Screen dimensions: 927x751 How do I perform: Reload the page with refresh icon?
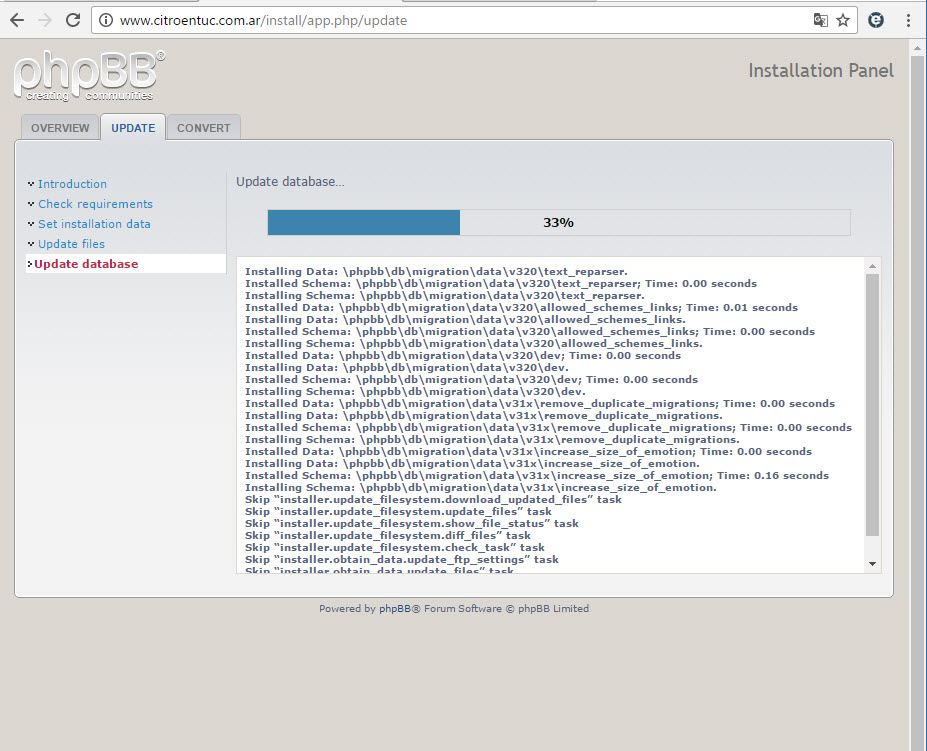click(73, 20)
